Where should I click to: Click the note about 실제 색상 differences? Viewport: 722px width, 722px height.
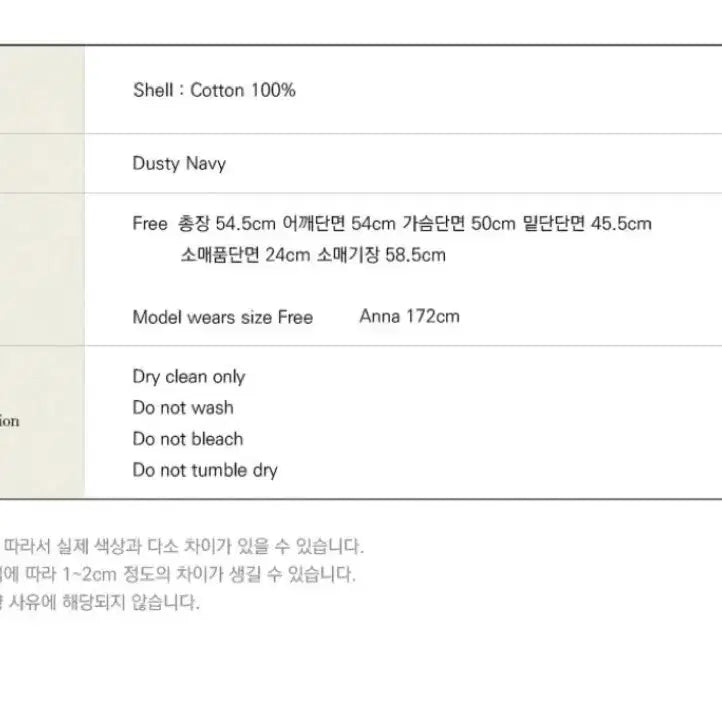(x=184, y=547)
